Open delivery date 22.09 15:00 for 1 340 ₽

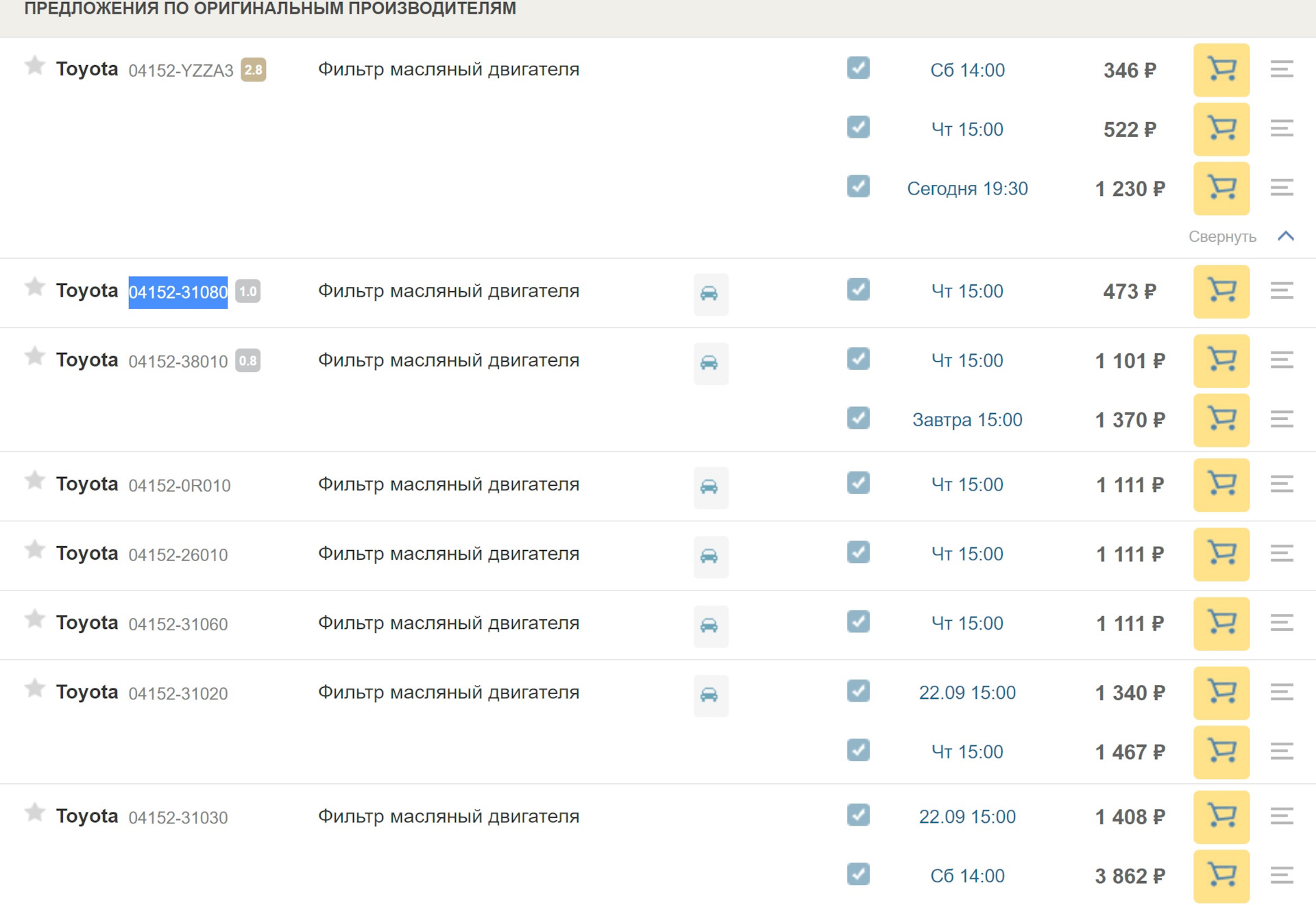coord(967,693)
